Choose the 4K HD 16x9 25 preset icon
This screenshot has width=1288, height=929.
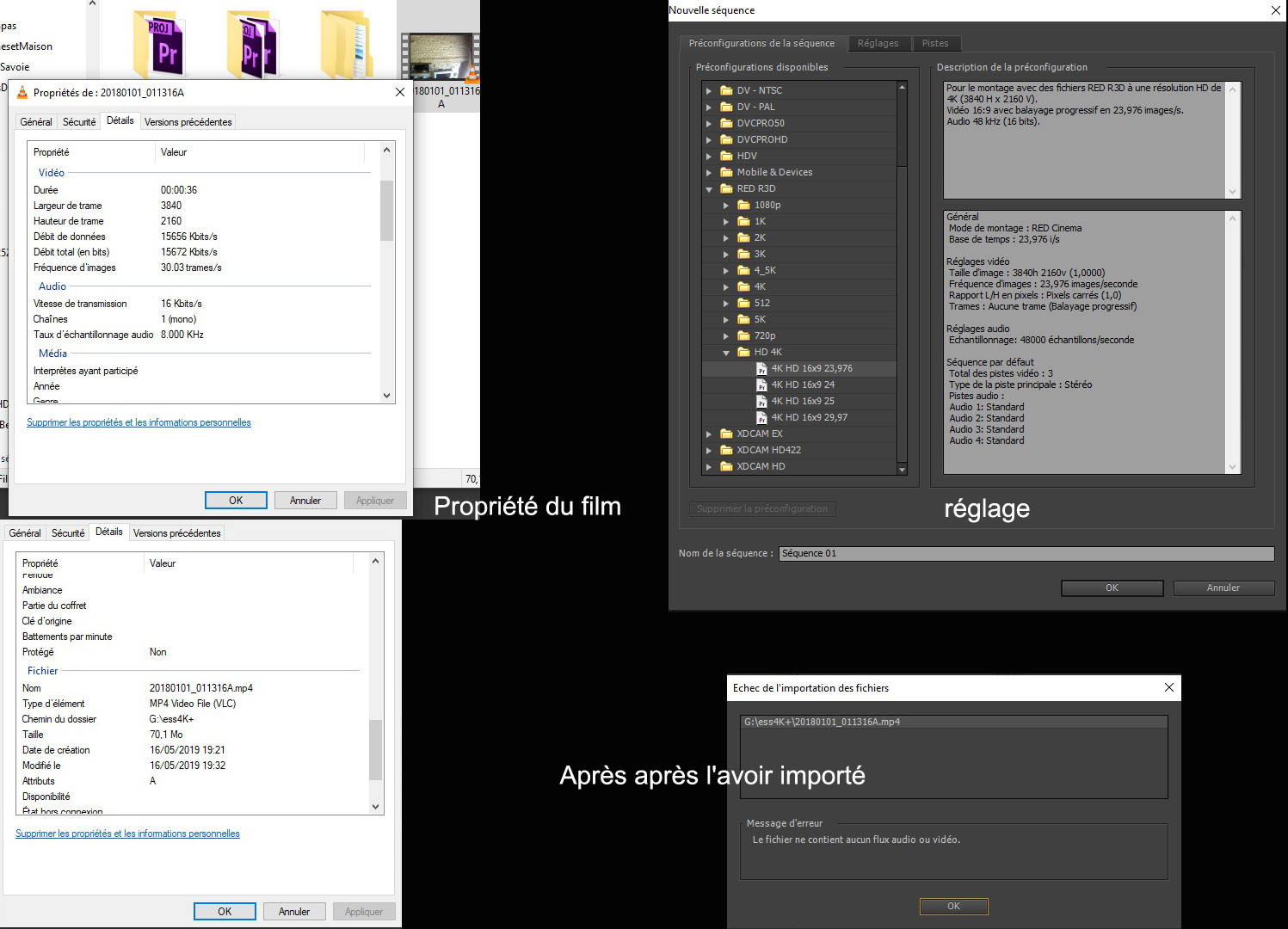click(x=761, y=401)
